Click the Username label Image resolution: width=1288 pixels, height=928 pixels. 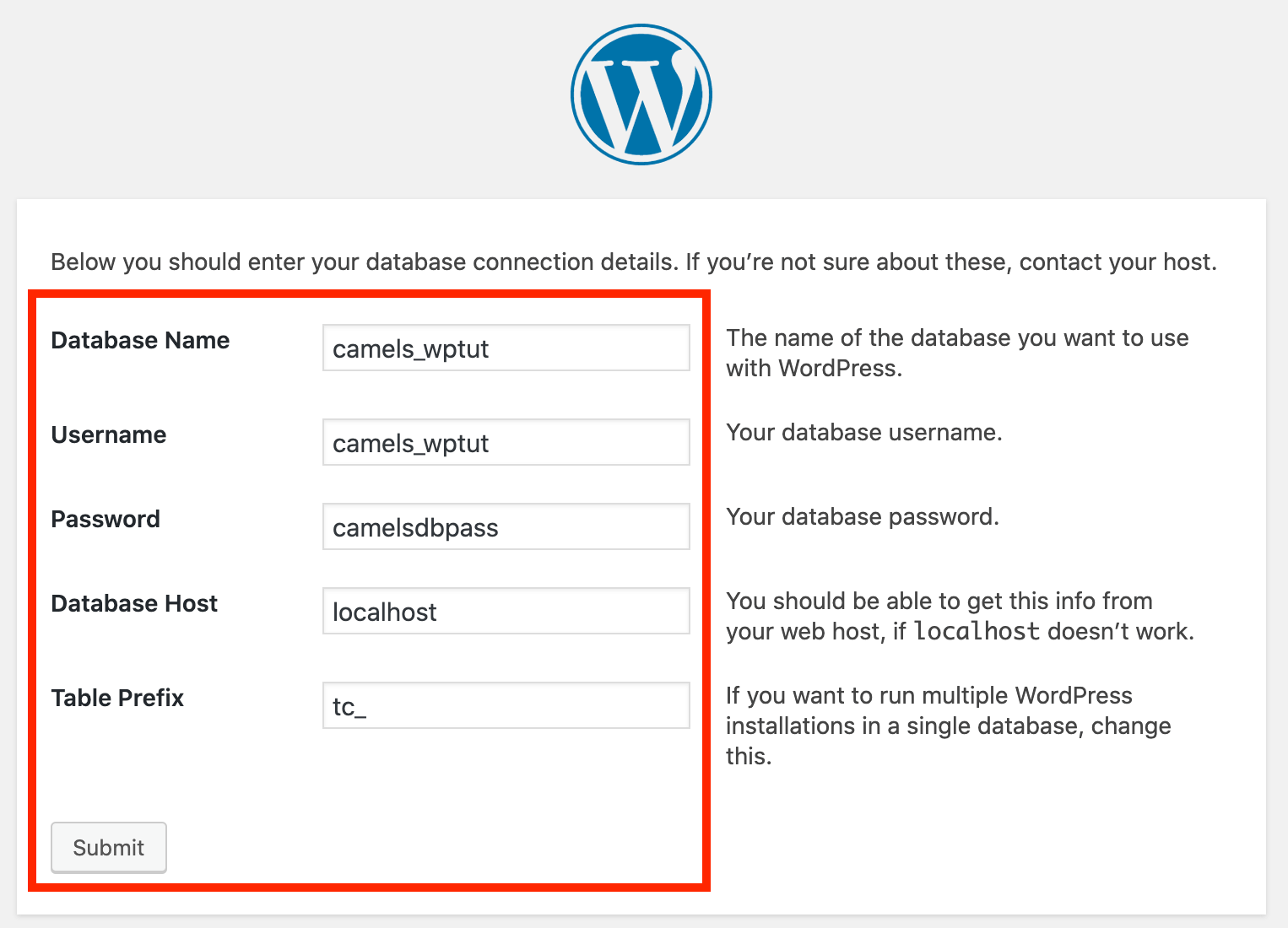(109, 434)
